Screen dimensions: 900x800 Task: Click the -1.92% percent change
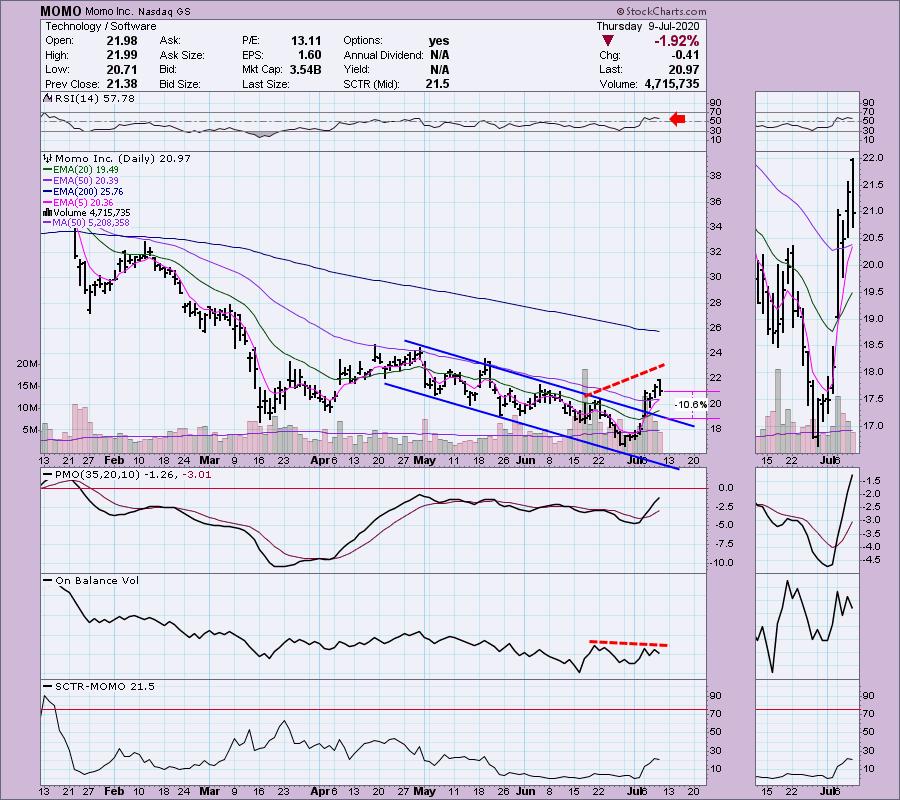[x=677, y=41]
